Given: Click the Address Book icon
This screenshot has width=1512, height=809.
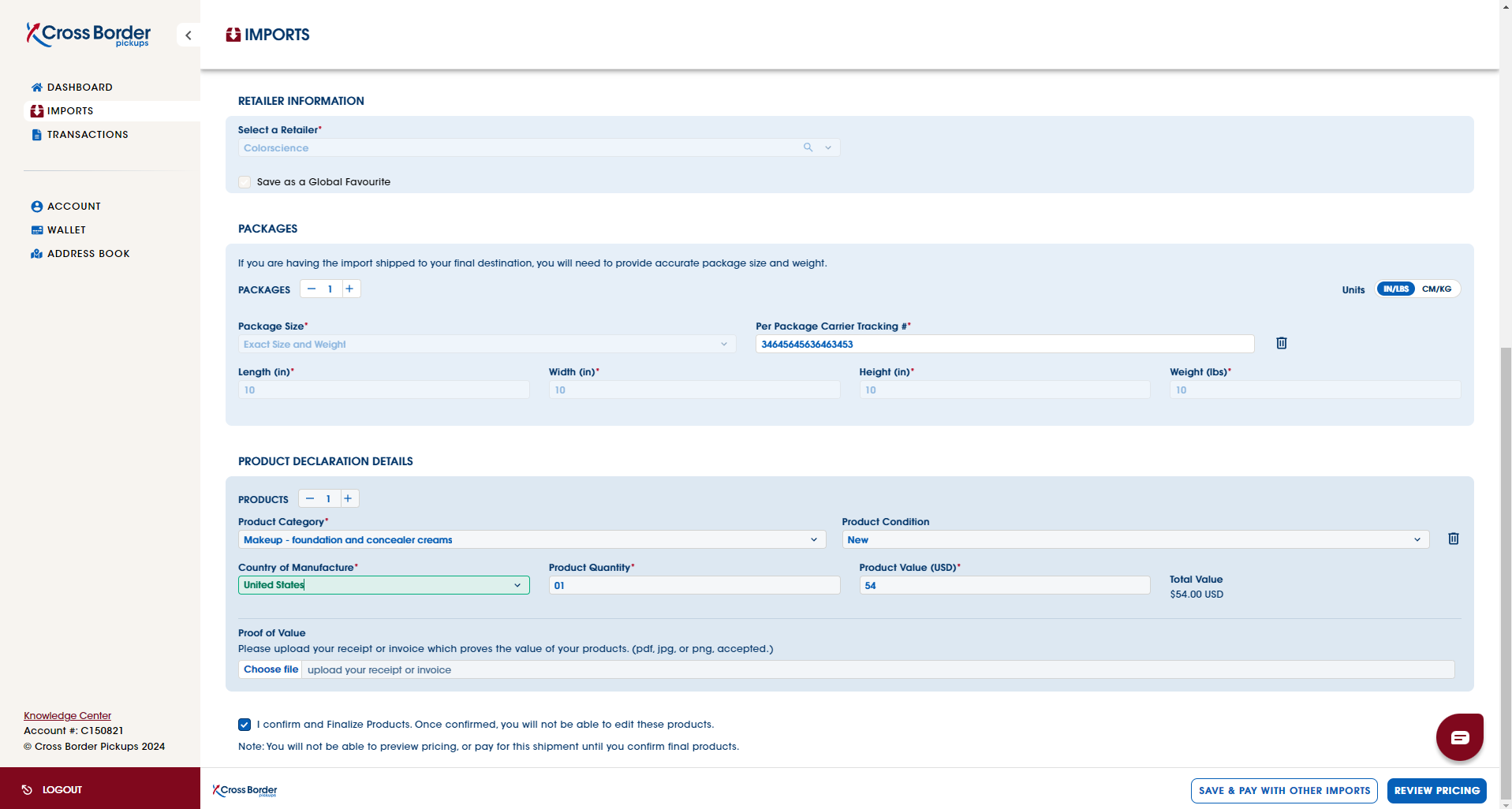Looking at the screenshot, I should pos(36,254).
